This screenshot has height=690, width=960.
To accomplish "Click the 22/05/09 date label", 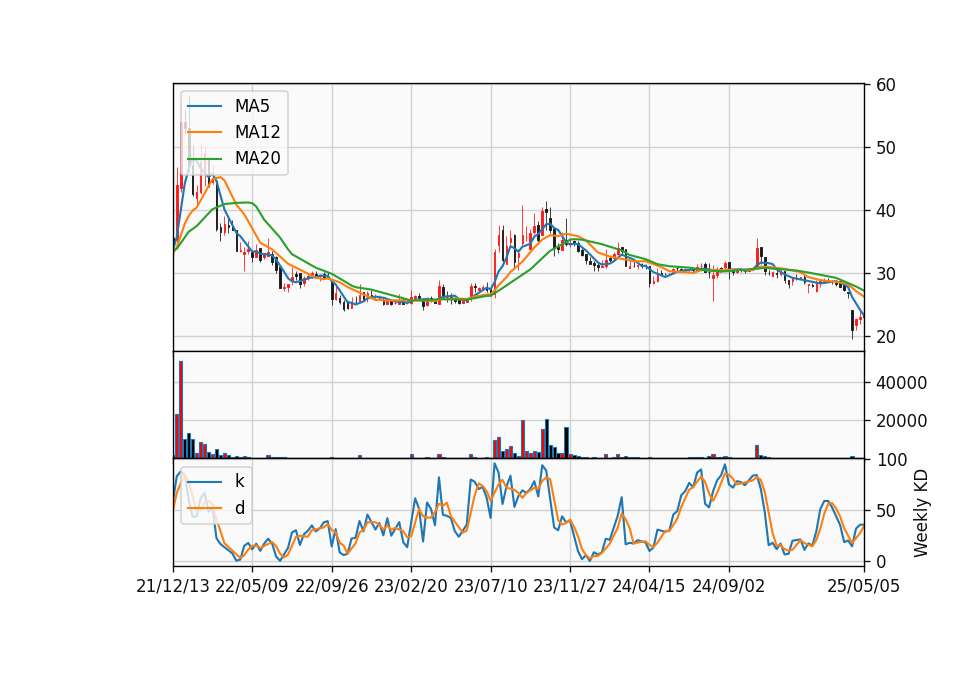I will pos(252,586).
